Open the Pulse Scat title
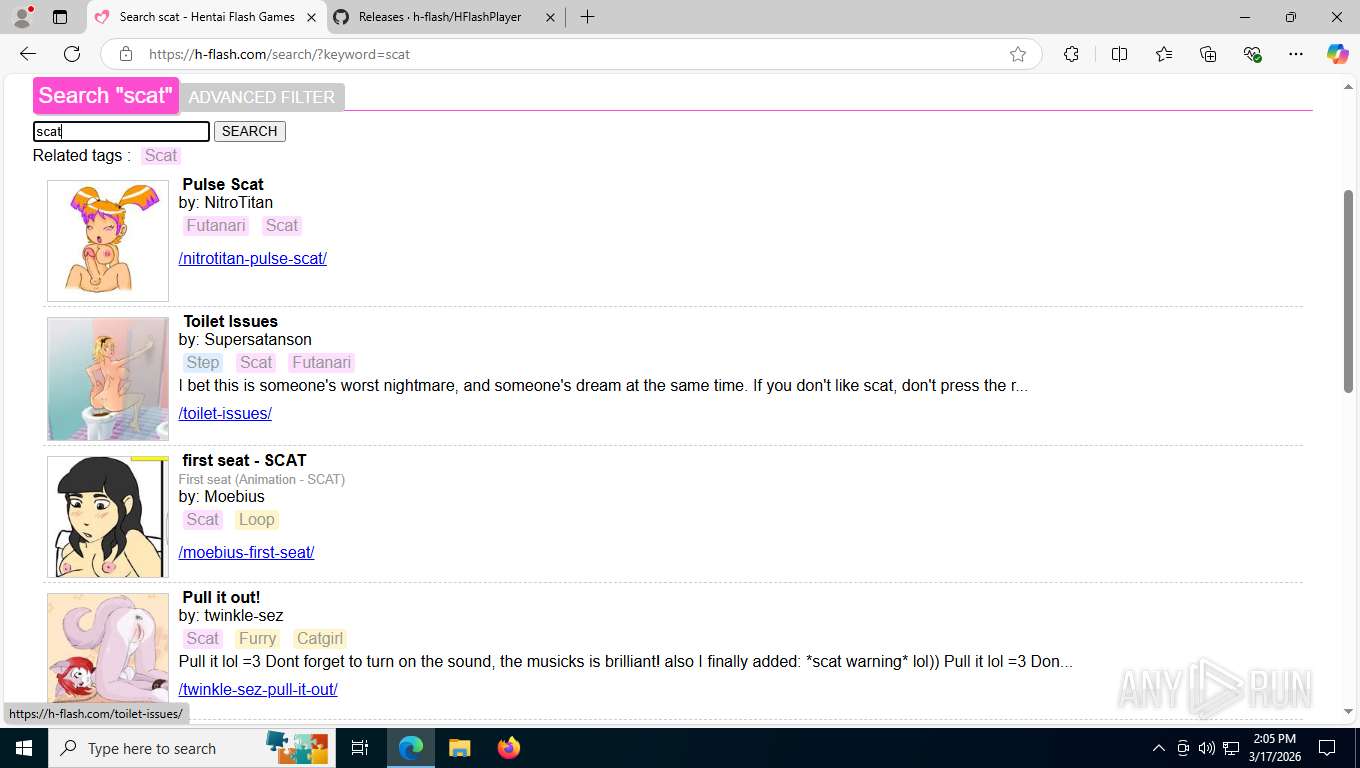The image size is (1360, 768). coord(223,184)
